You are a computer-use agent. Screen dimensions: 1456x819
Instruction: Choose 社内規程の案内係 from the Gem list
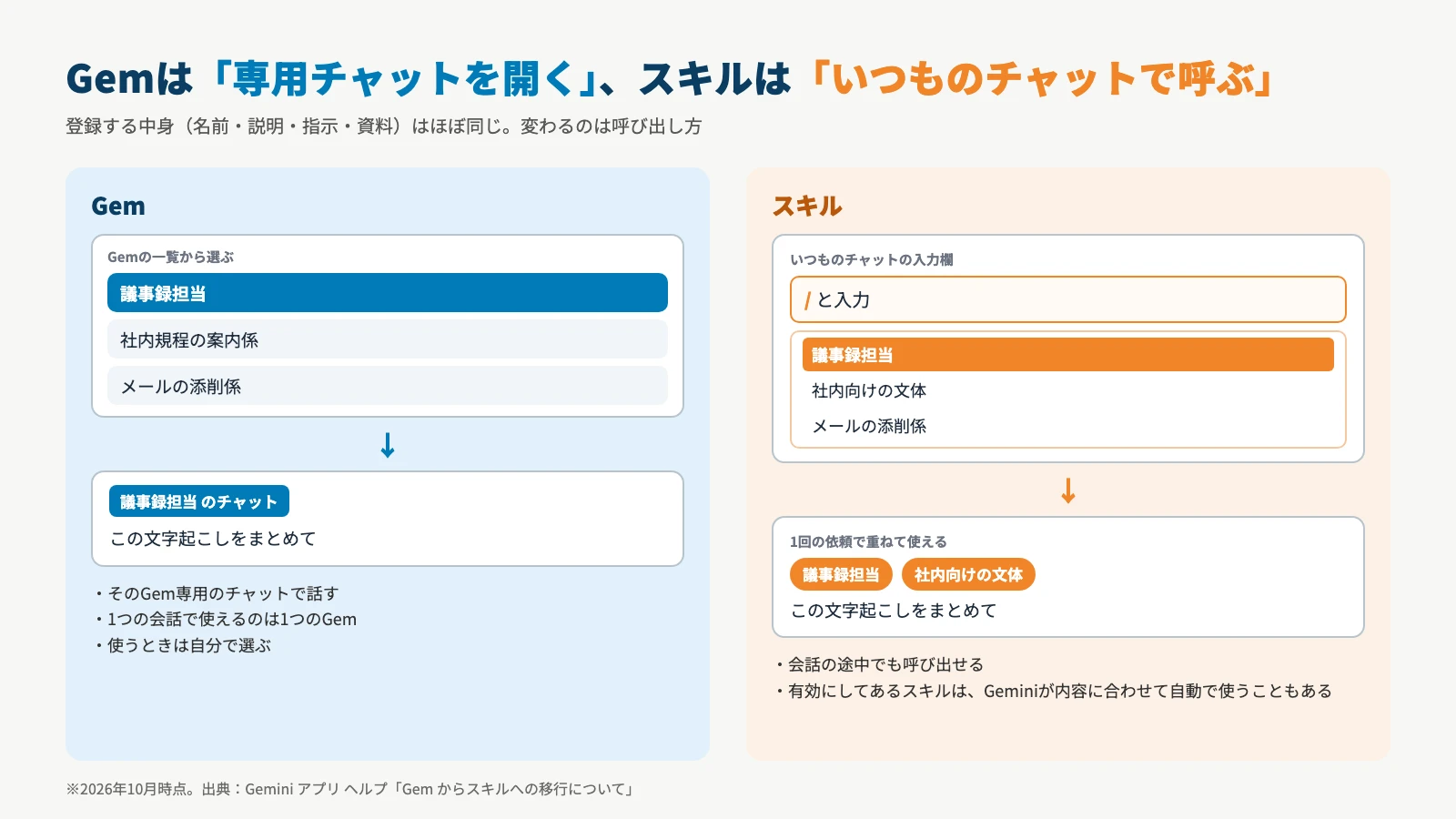pyautogui.click(x=388, y=339)
